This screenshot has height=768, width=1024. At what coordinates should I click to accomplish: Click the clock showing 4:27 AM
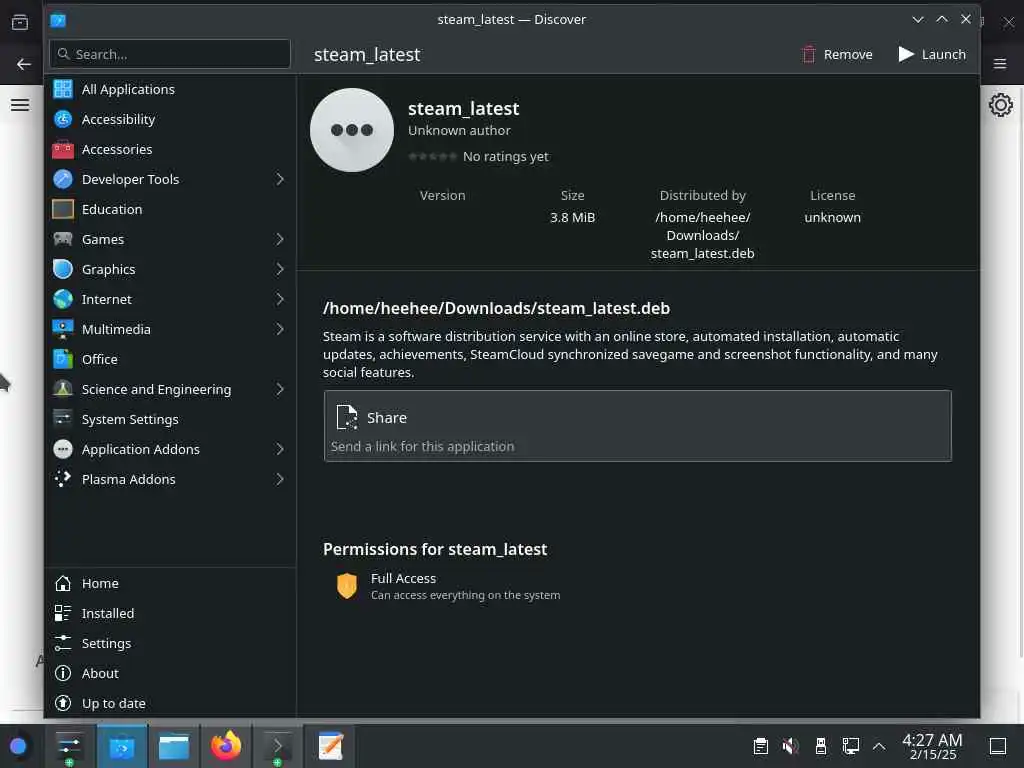click(x=932, y=746)
